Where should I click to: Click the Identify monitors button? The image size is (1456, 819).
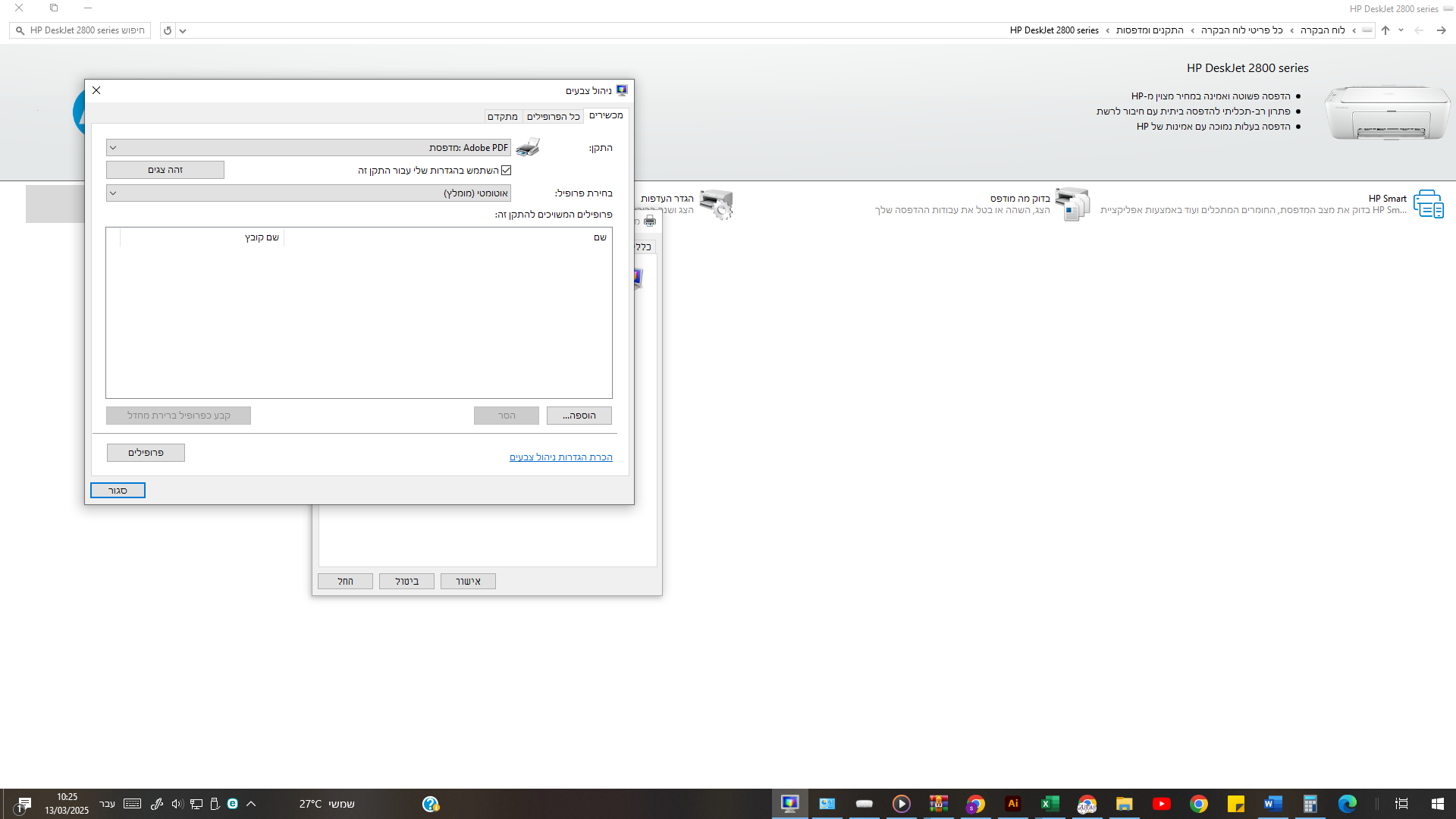165,170
